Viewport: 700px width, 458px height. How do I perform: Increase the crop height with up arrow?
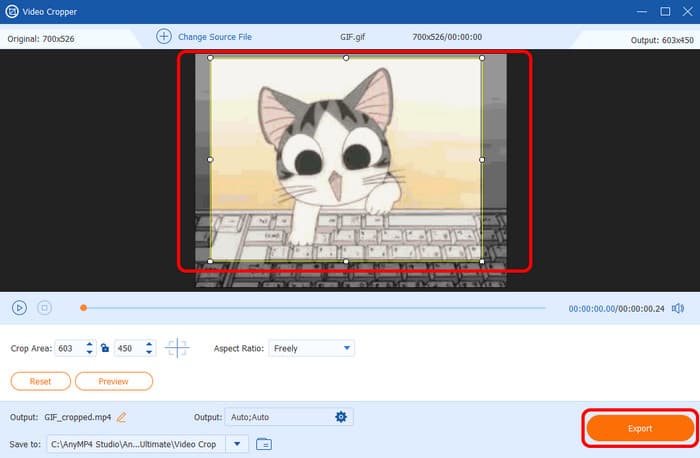(x=149, y=344)
